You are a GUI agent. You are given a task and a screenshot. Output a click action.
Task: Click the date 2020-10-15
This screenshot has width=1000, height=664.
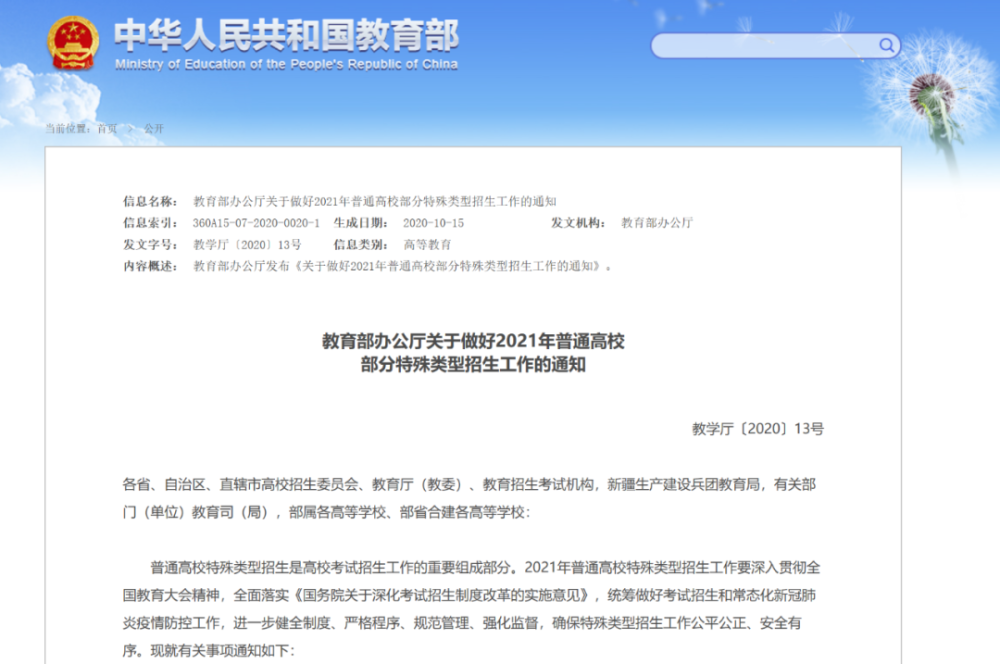pos(433,223)
